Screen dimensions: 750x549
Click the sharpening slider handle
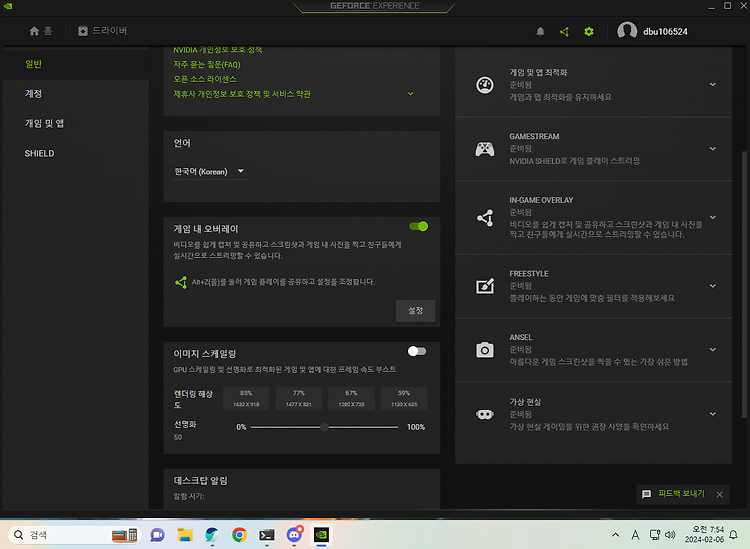(x=324, y=427)
